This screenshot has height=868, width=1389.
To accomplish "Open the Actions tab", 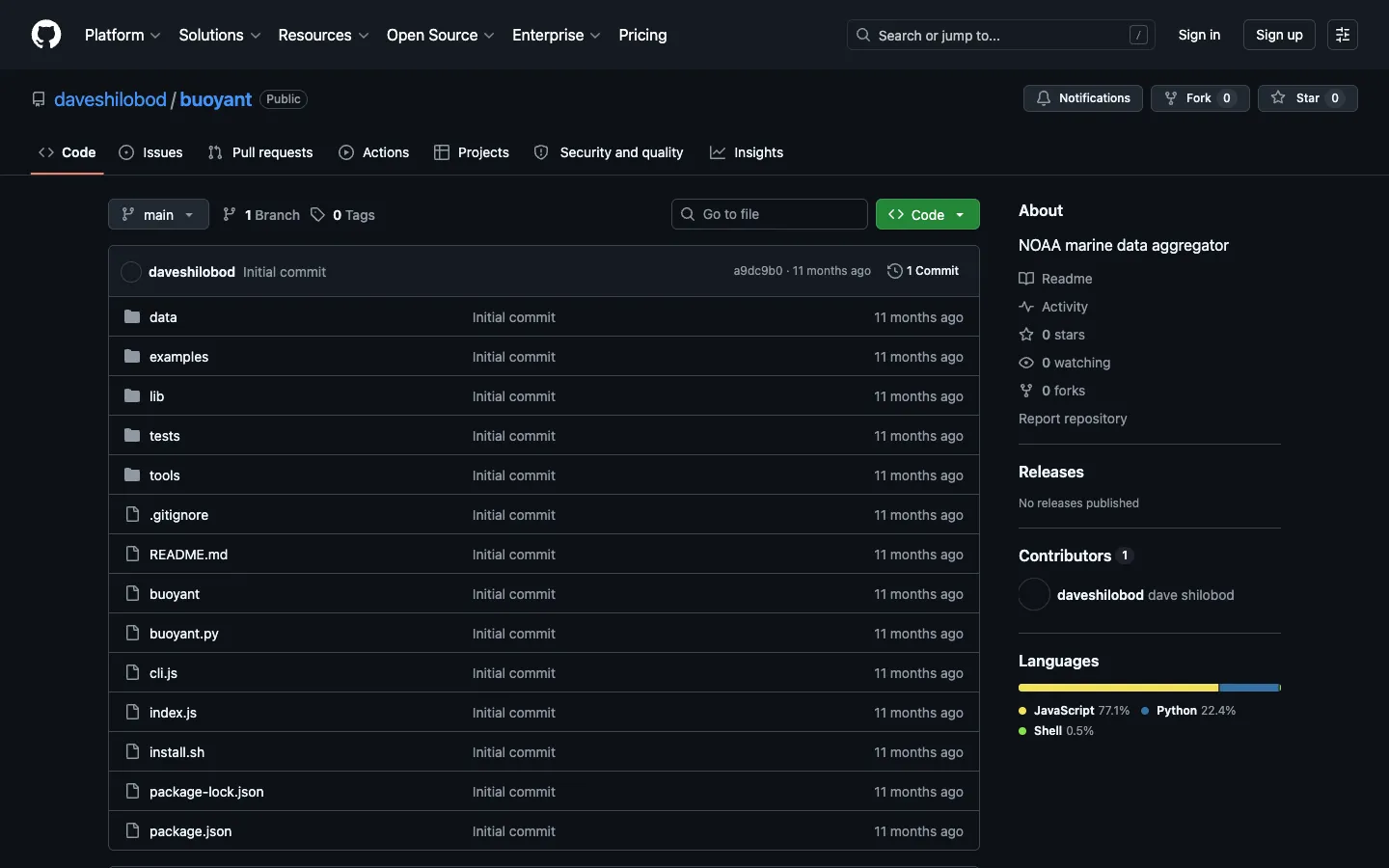I will point(374,152).
